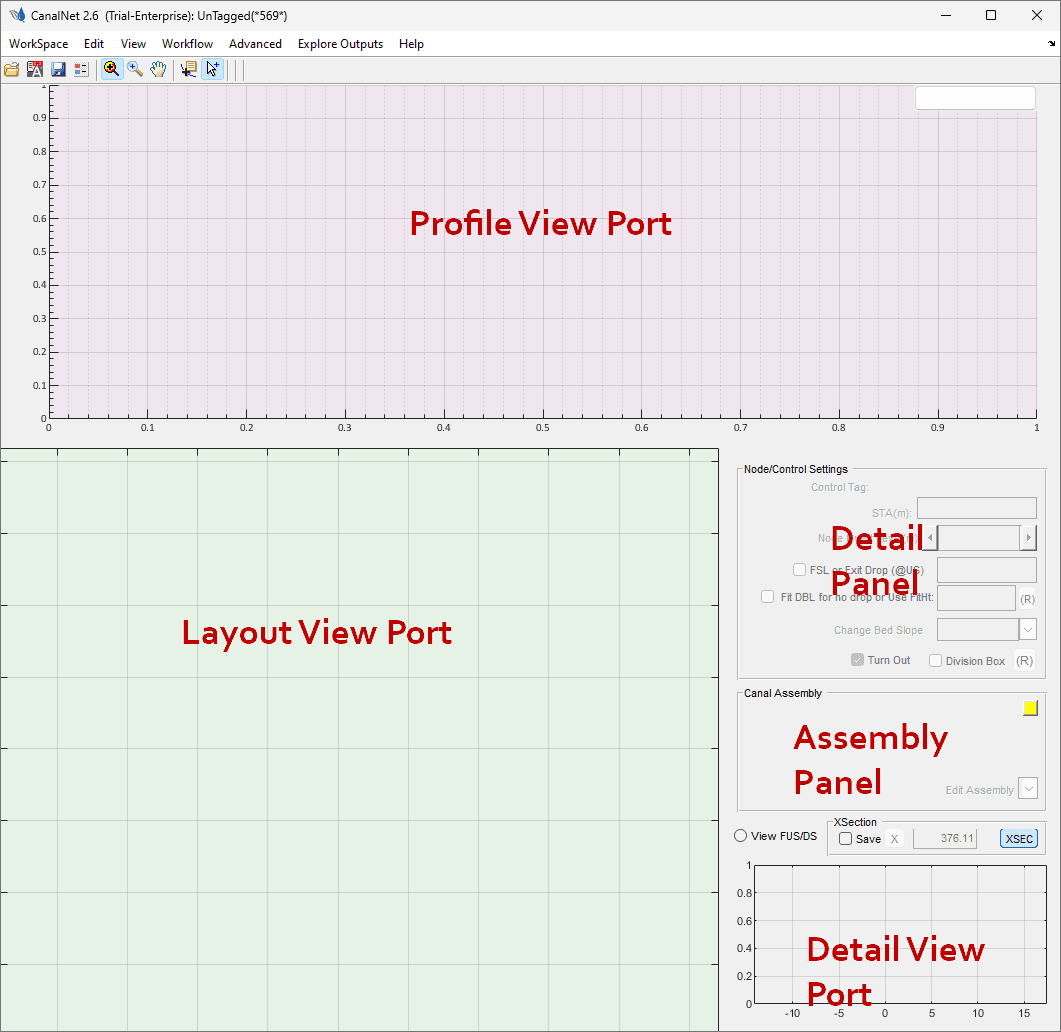Image resolution: width=1061 pixels, height=1032 pixels.
Task: Open the Advanced menu
Action: (x=255, y=44)
